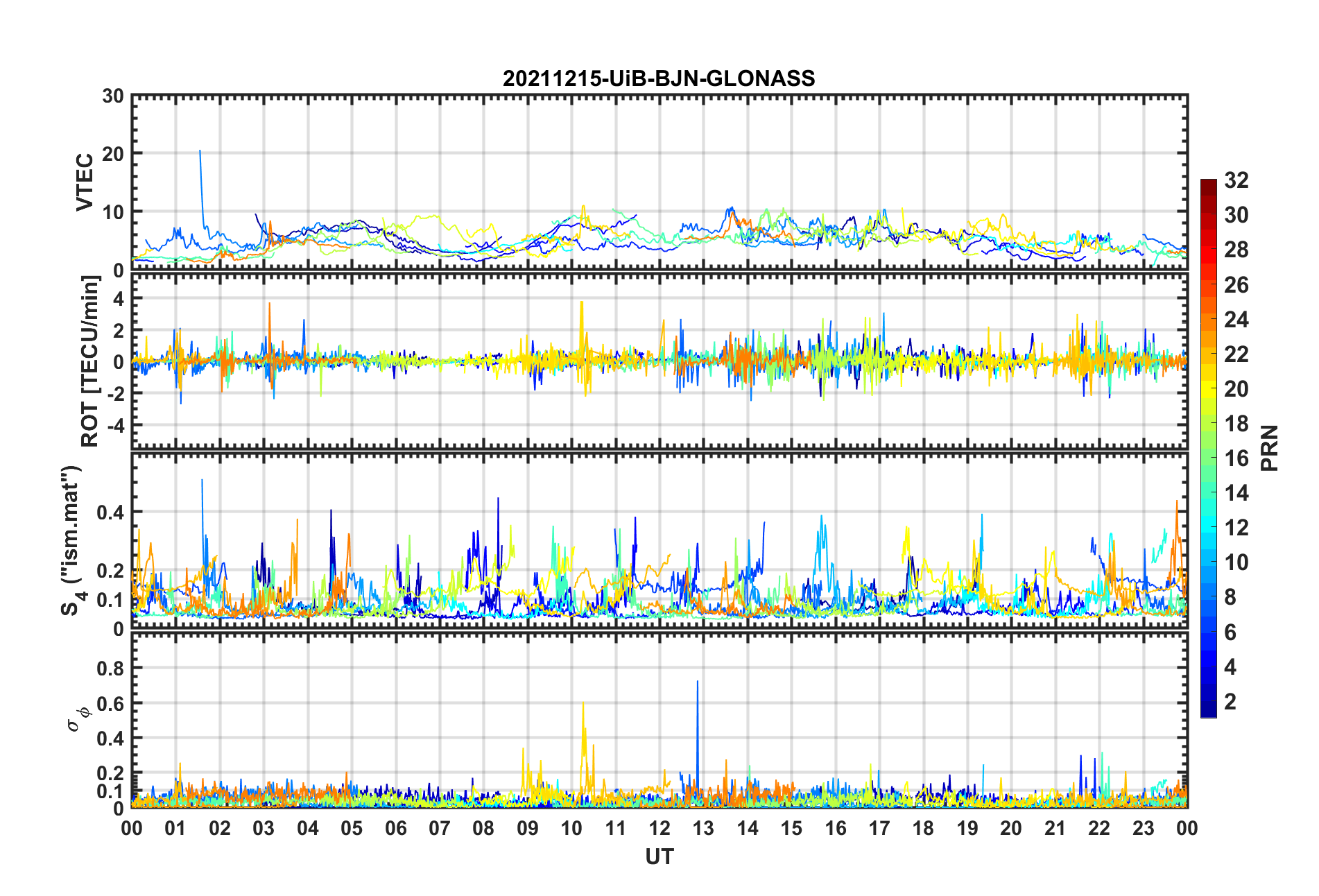Click x-axis hour label 13

pyautogui.click(x=703, y=828)
